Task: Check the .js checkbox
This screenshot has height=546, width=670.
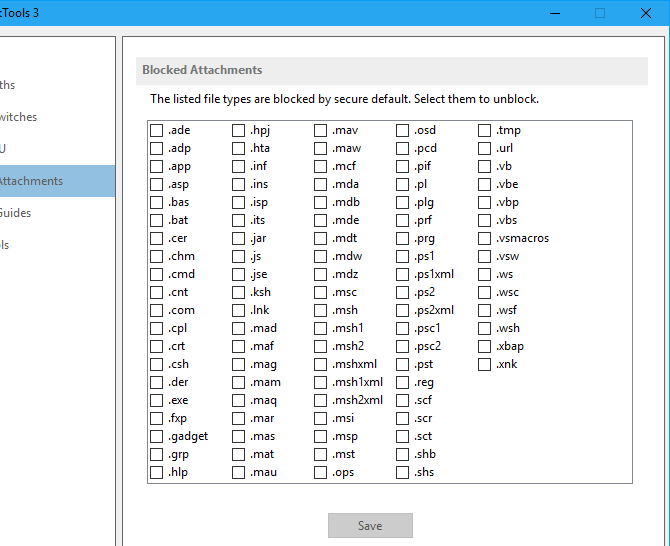Action: pos(238,256)
